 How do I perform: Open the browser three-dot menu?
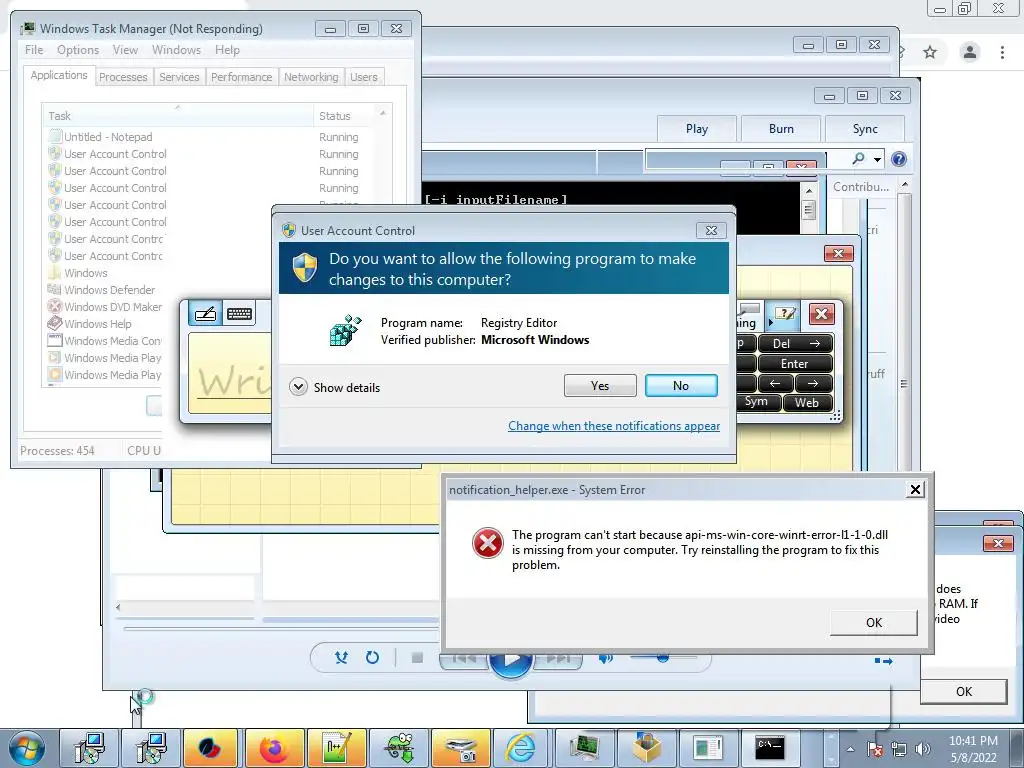coord(1002,52)
